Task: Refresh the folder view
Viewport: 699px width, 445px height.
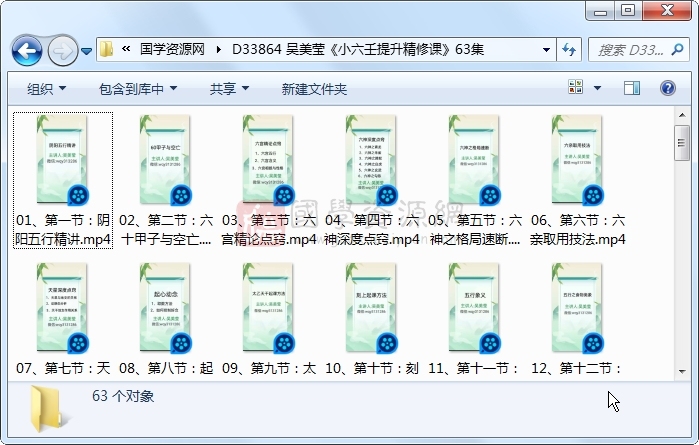Action: click(569, 49)
